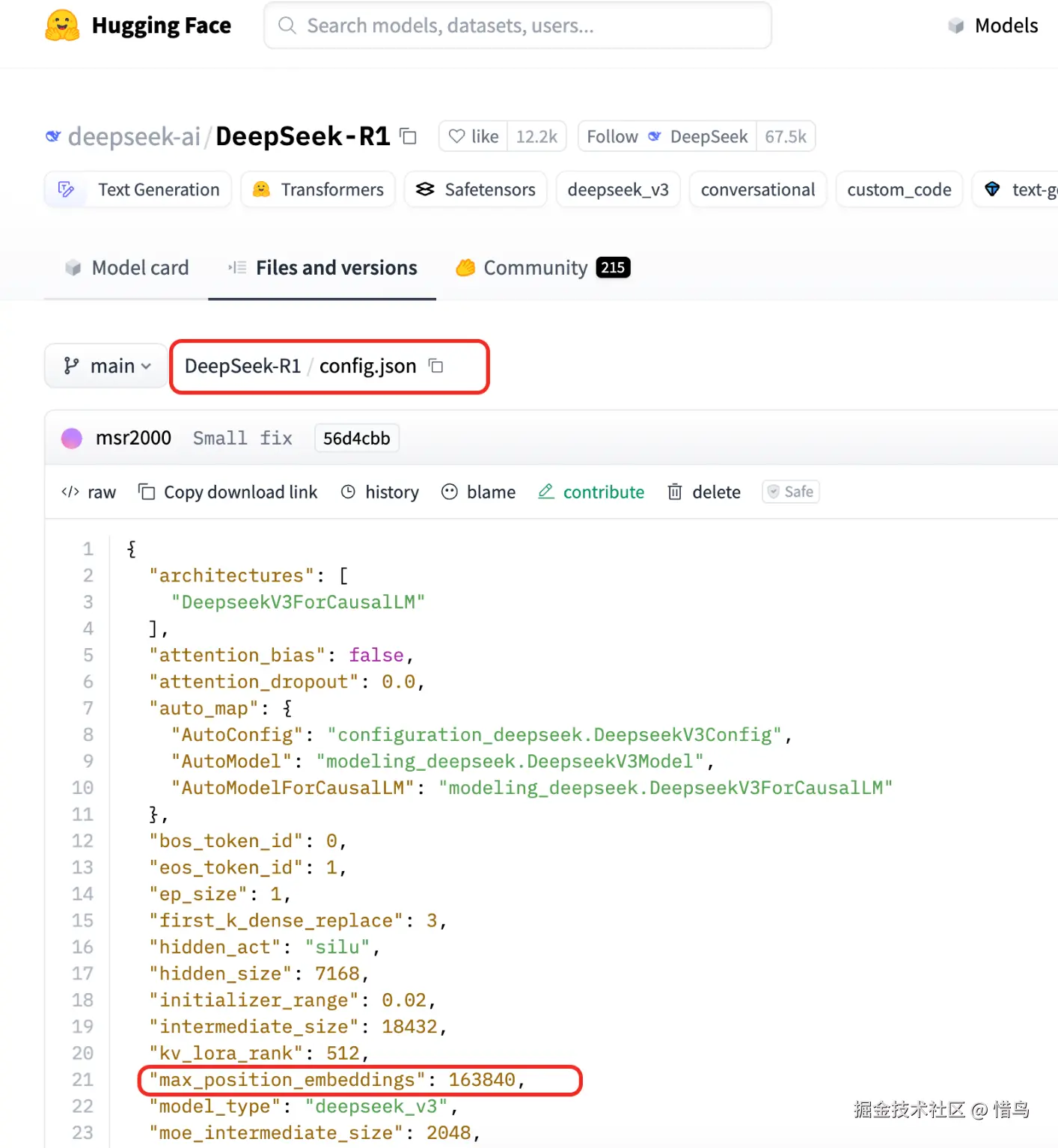Select the Files and versions tab
The image size is (1058, 1148).
[x=322, y=268]
